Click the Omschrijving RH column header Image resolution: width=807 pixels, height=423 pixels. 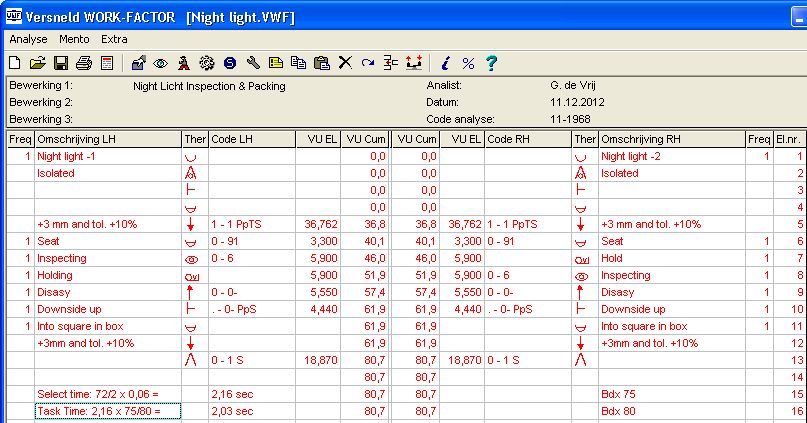(x=672, y=139)
